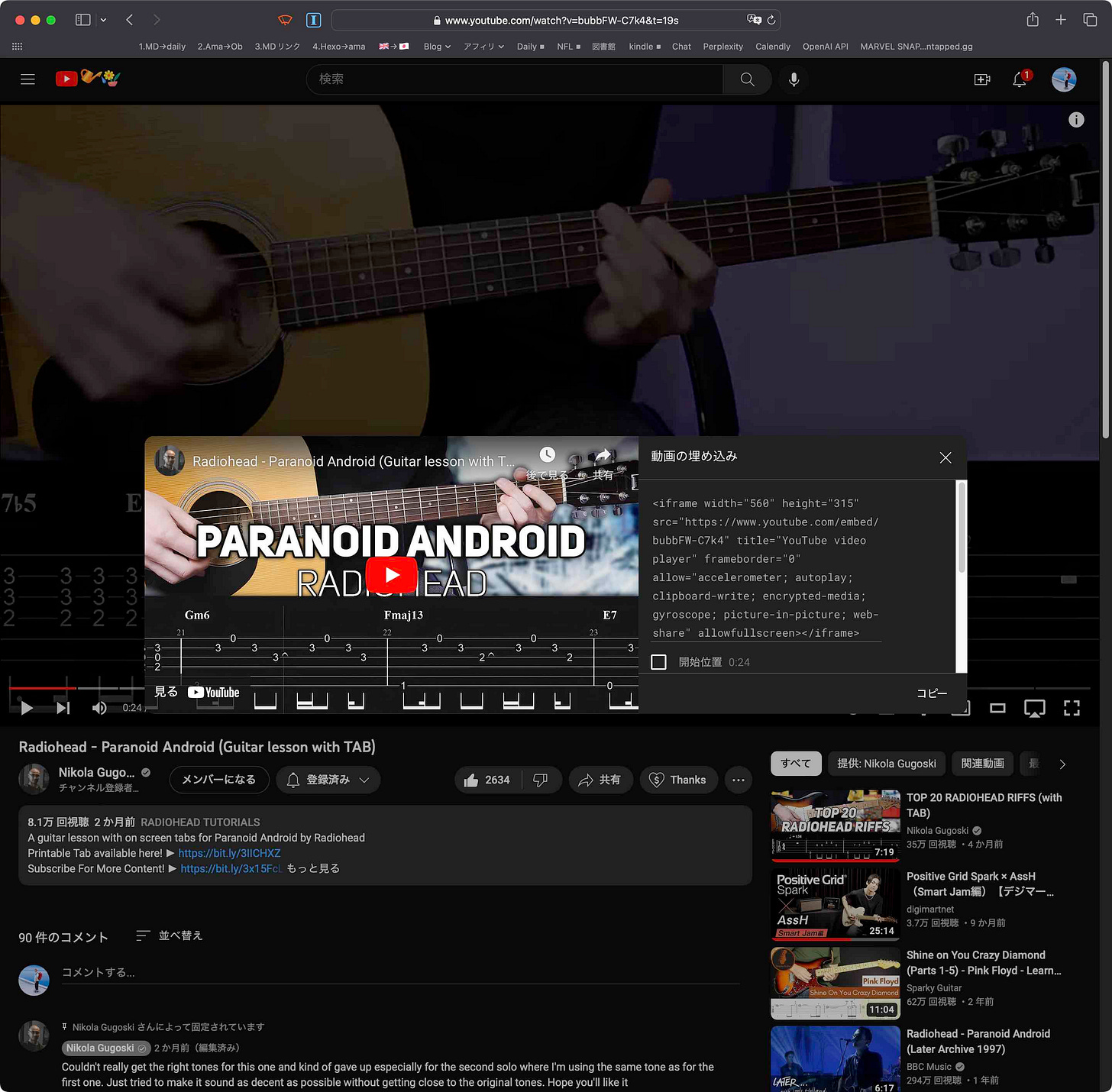Open the more actions ellipsis menu

point(738,780)
